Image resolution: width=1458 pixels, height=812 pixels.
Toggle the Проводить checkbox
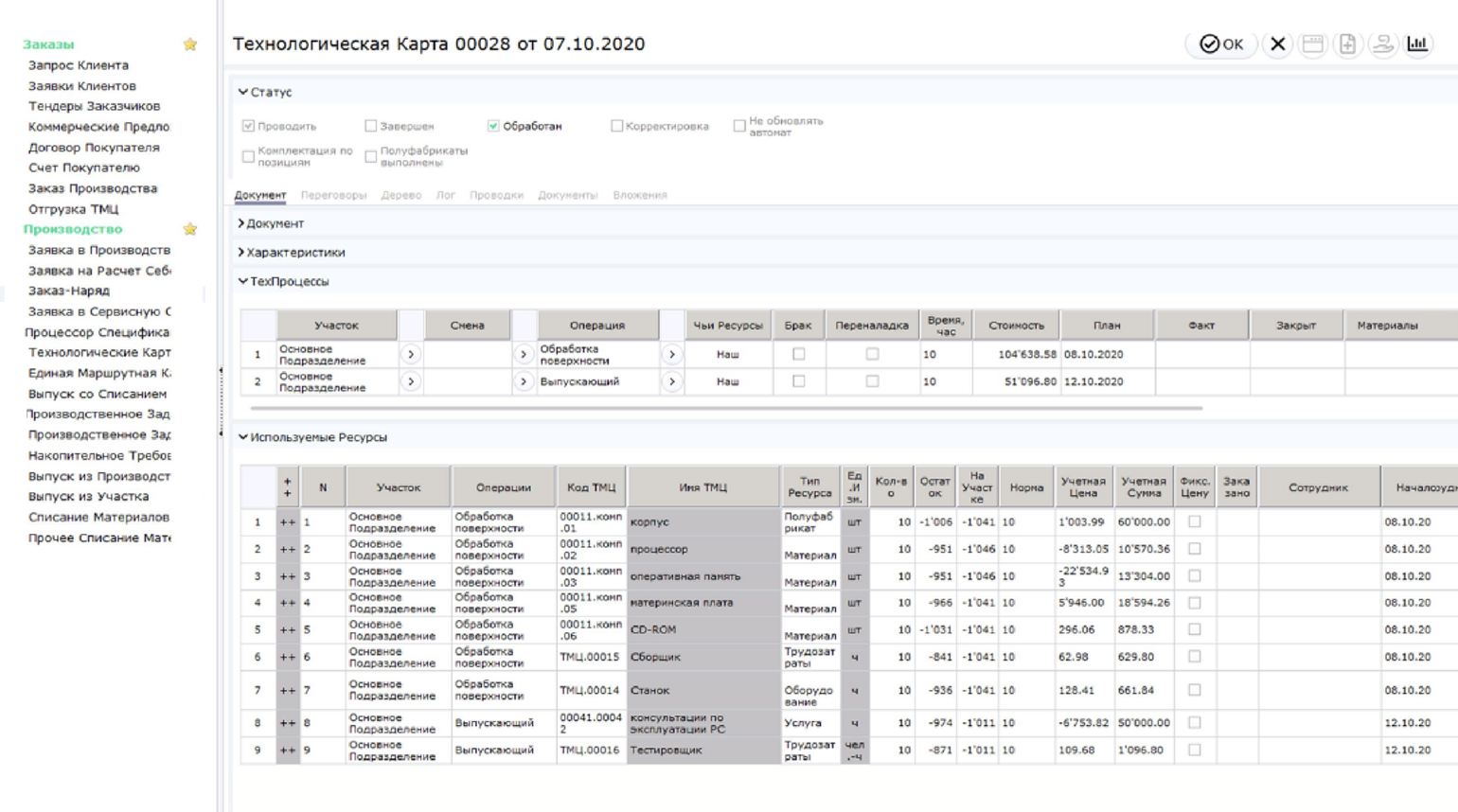coord(248,126)
